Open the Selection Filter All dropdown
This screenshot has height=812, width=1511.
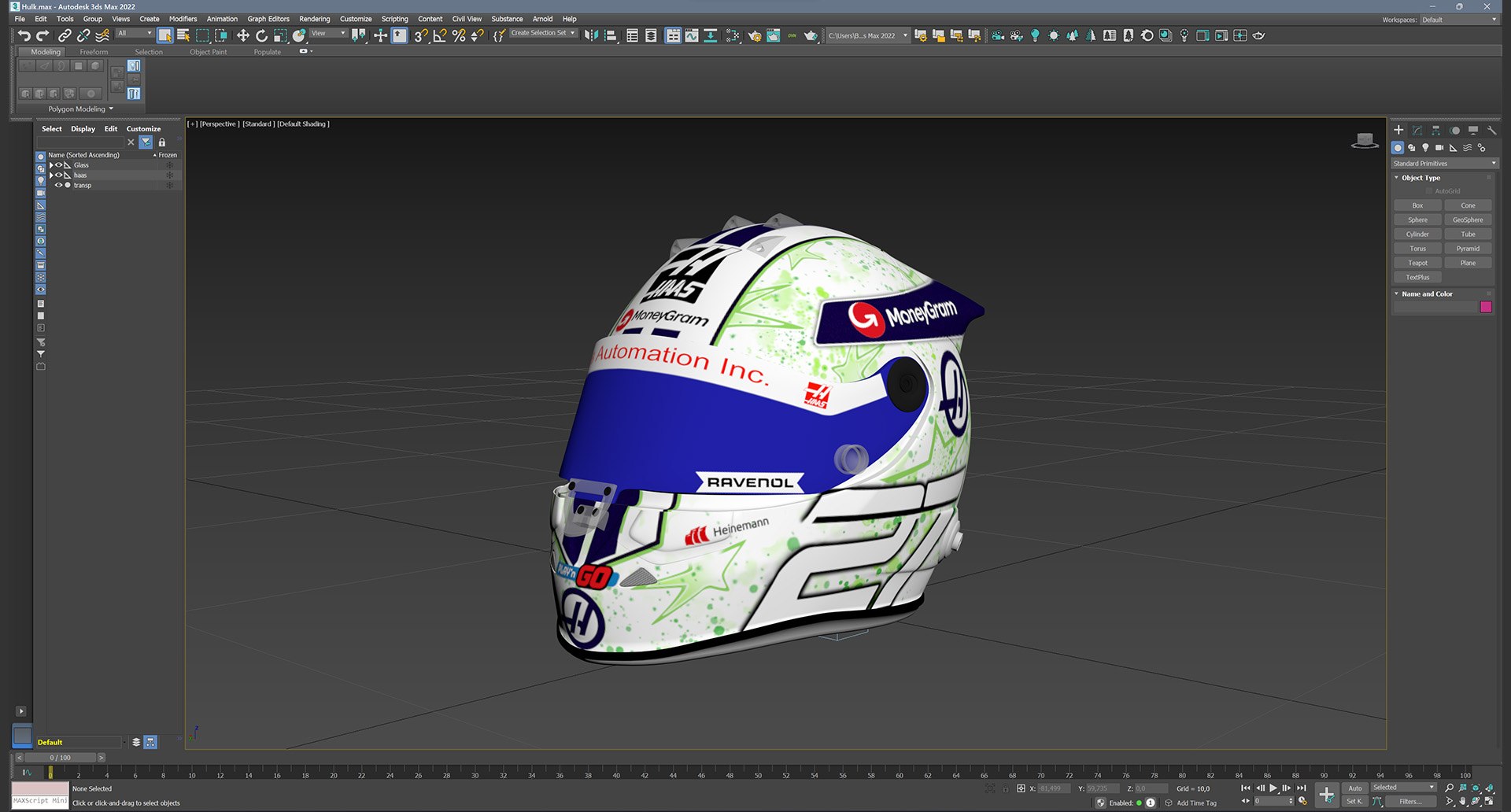(x=135, y=33)
